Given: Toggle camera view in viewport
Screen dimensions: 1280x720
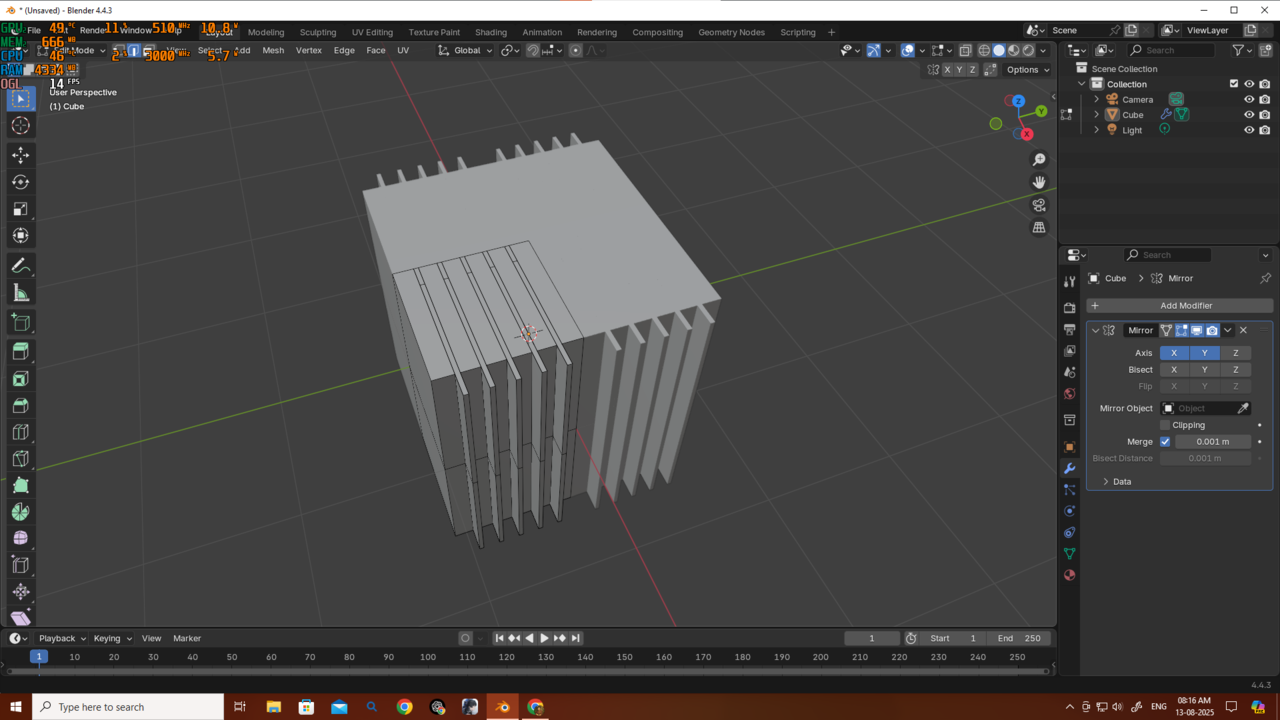Looking at the screenshot, I should (1039, 205).
